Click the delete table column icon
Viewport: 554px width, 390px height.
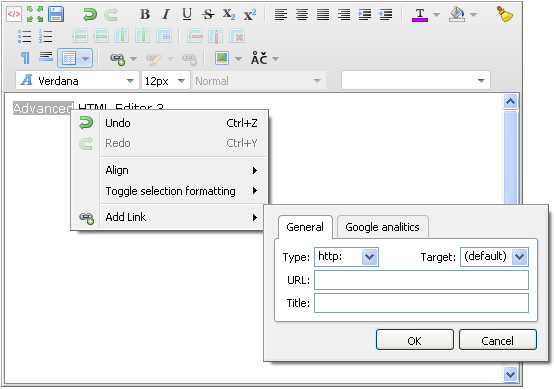(216, 36)
